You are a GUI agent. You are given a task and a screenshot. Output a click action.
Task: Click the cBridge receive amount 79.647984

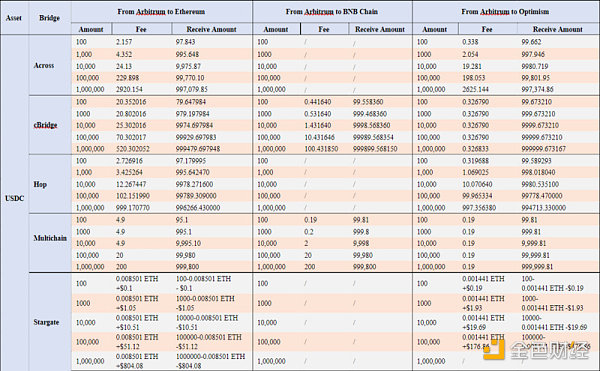point(191,102)
